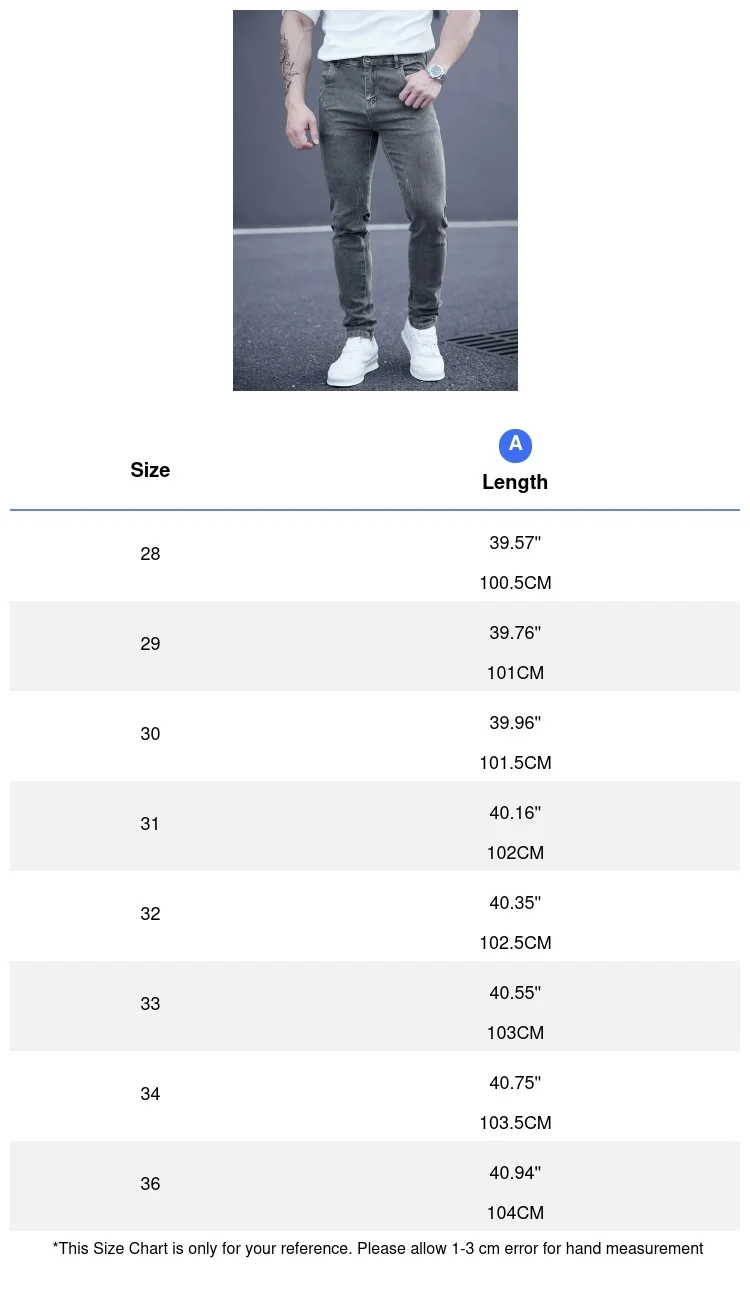Select the 102CM measurement

515,853
